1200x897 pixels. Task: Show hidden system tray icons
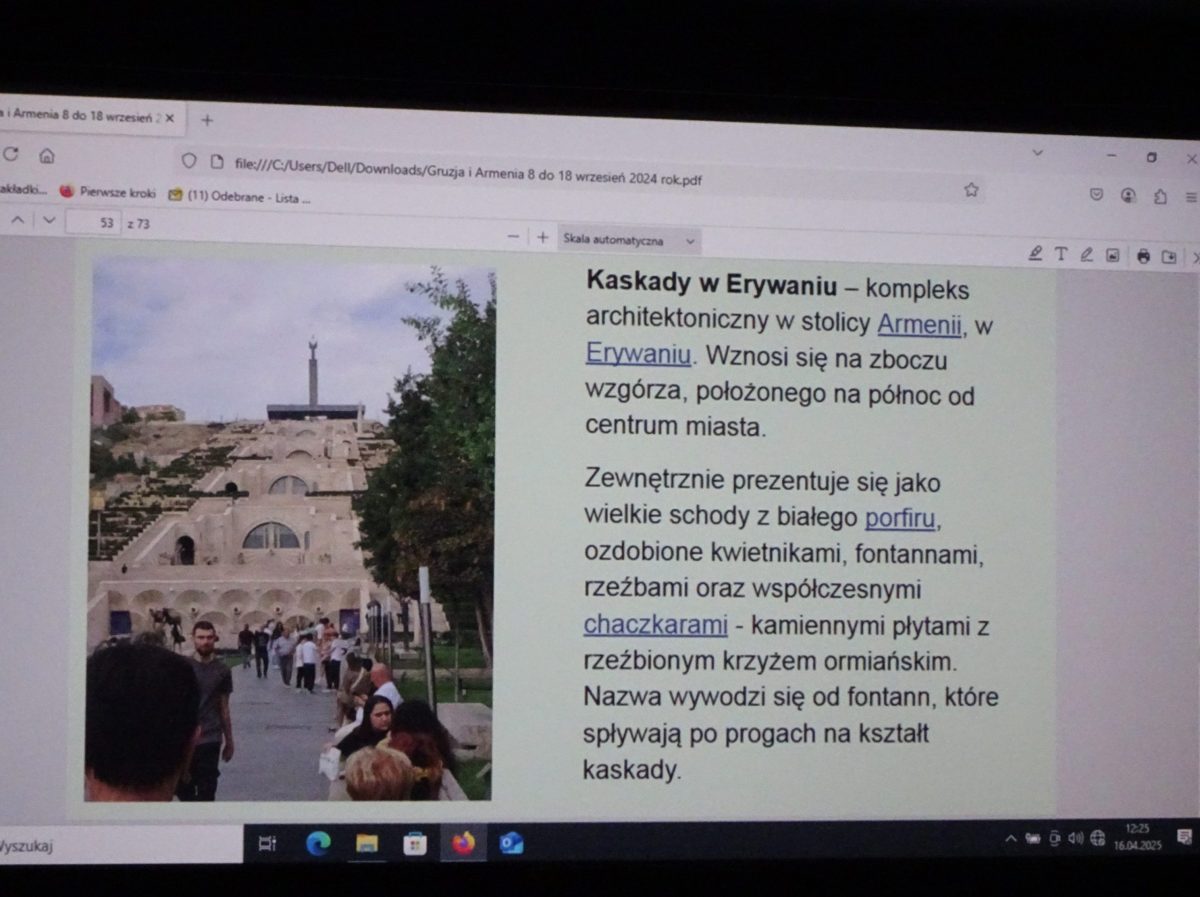point(1010,838)
